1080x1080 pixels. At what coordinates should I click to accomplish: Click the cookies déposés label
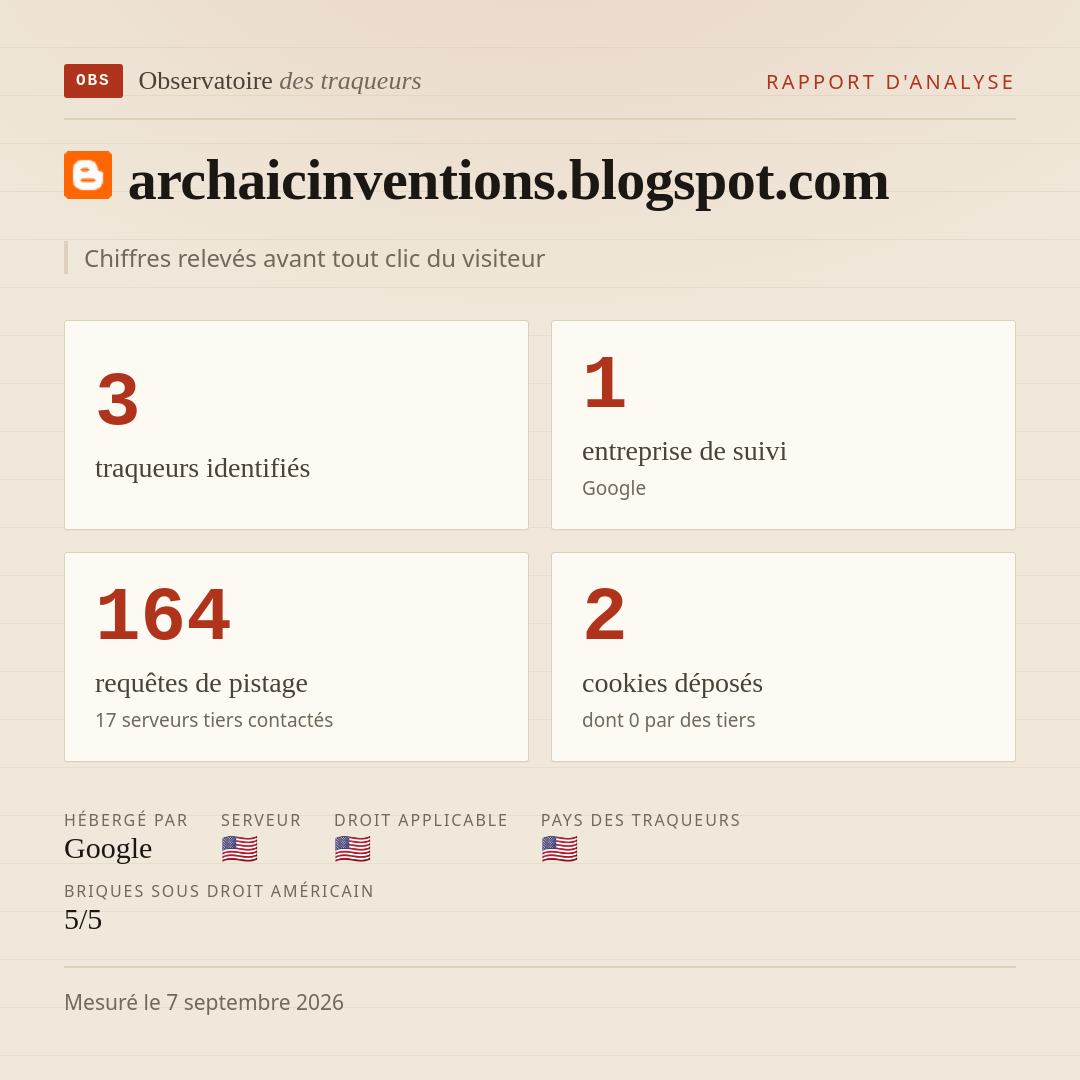[x=672, y=683]
